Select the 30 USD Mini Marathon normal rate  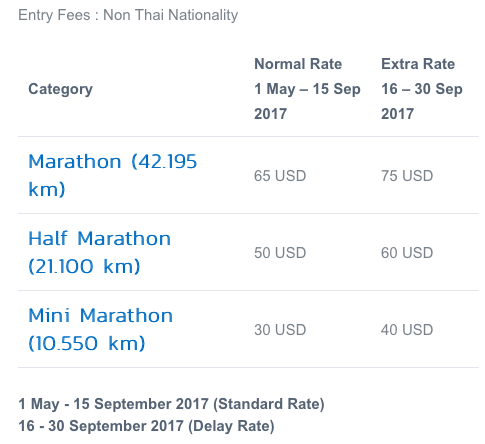280,330
